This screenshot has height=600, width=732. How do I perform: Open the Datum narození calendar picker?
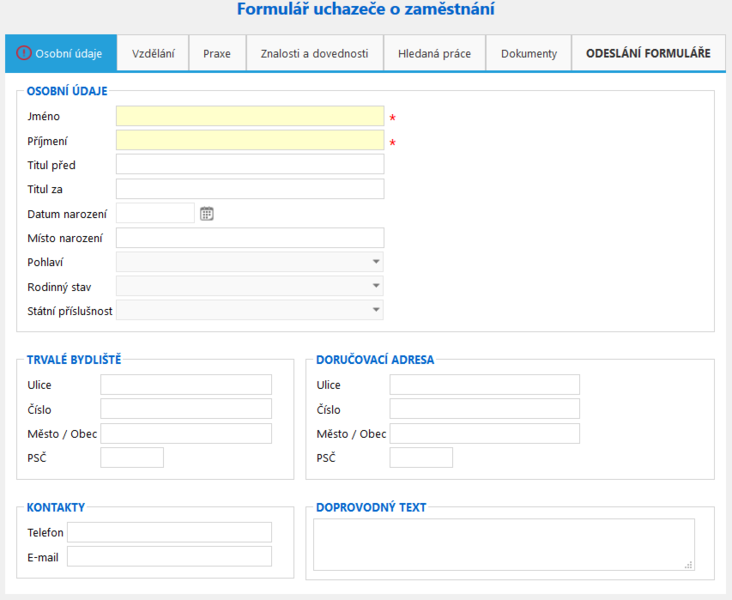(x=207, y=213)
